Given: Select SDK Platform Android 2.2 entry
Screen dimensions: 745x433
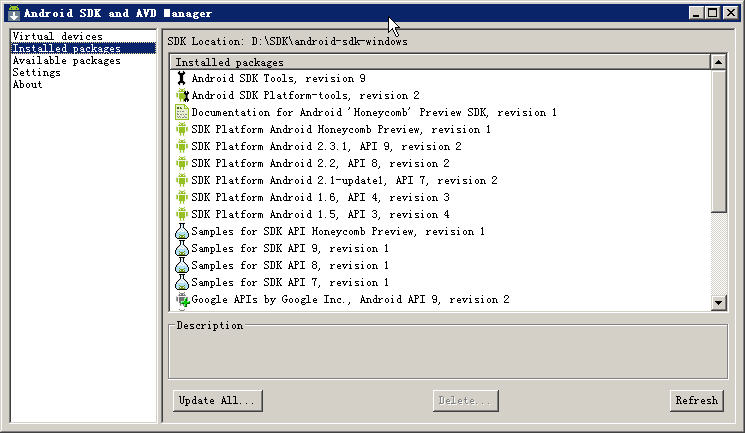Looking at the screenshot, I should pyautogui.click(x=320, y=163).
